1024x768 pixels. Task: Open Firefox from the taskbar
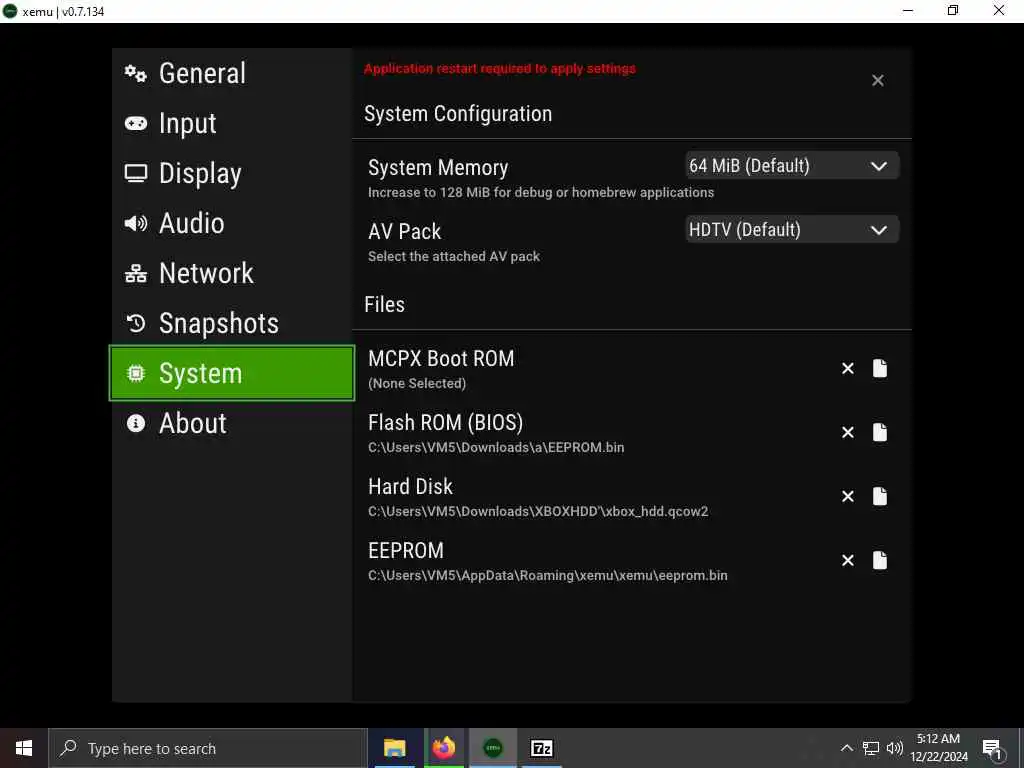(x=444, y=748)
